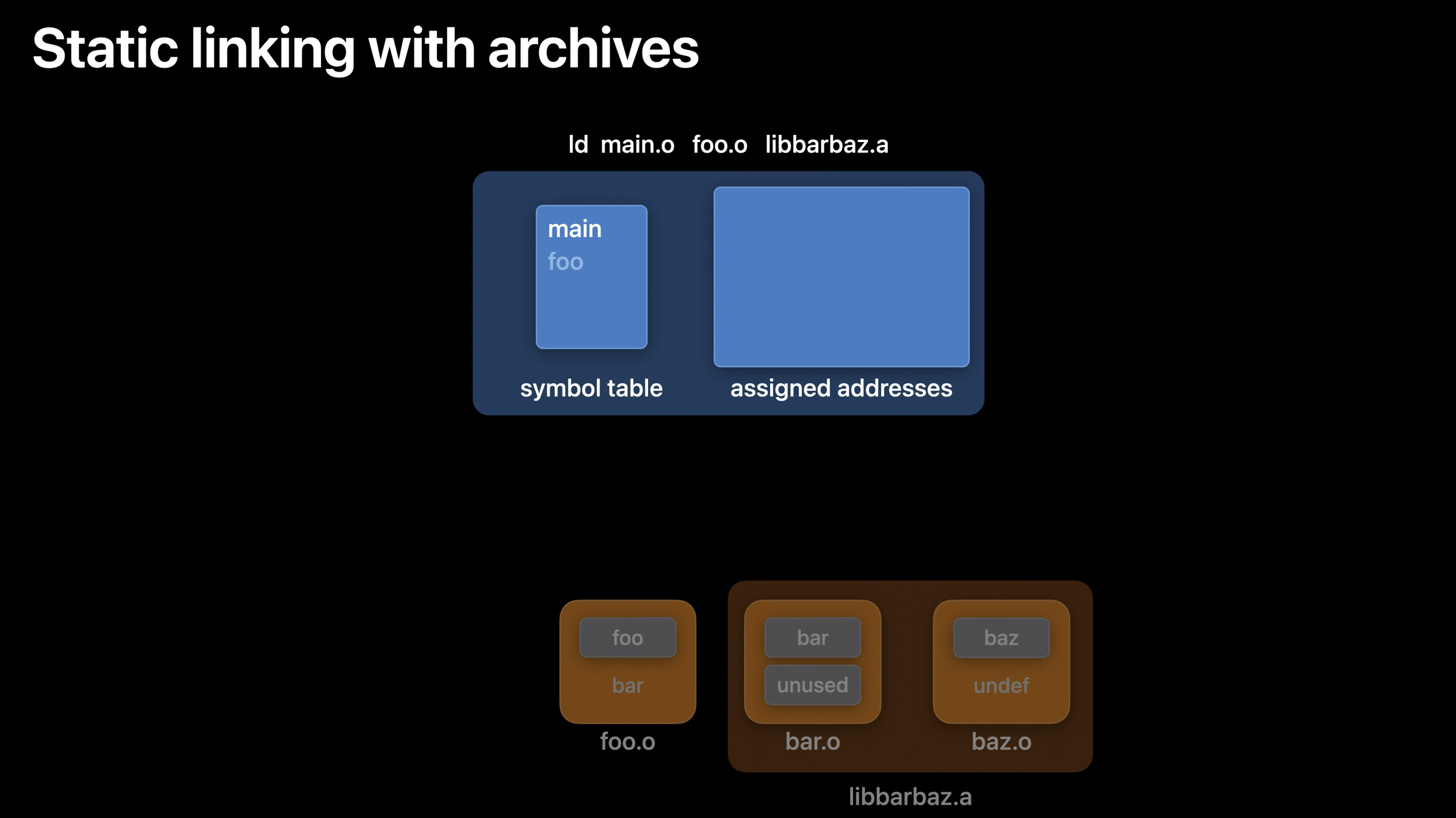Click the 'foo' symbol box in foo.o
This screenshot has width=1456, height=818.
click(627, 637)
